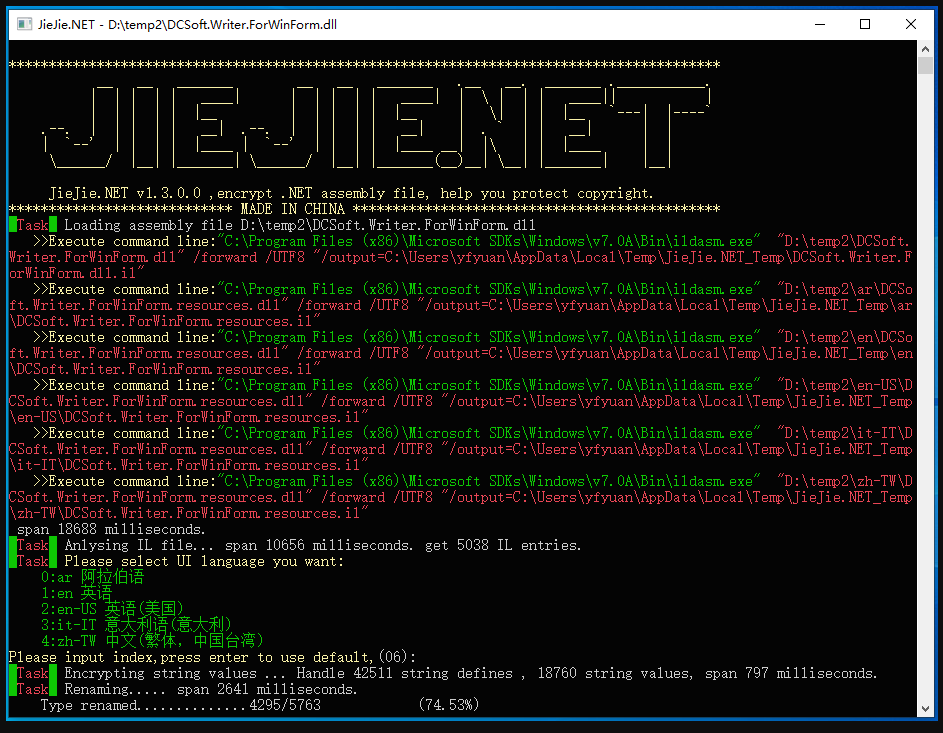Click 'Loading assembly file' task line
The height and width of the screenshot is (733, 943).
tap(272, 225)
